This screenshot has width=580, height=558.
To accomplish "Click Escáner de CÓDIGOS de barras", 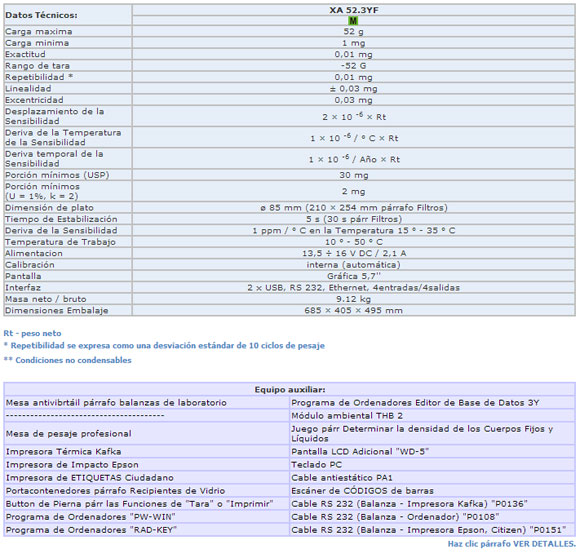I will (x=362, y=491).
